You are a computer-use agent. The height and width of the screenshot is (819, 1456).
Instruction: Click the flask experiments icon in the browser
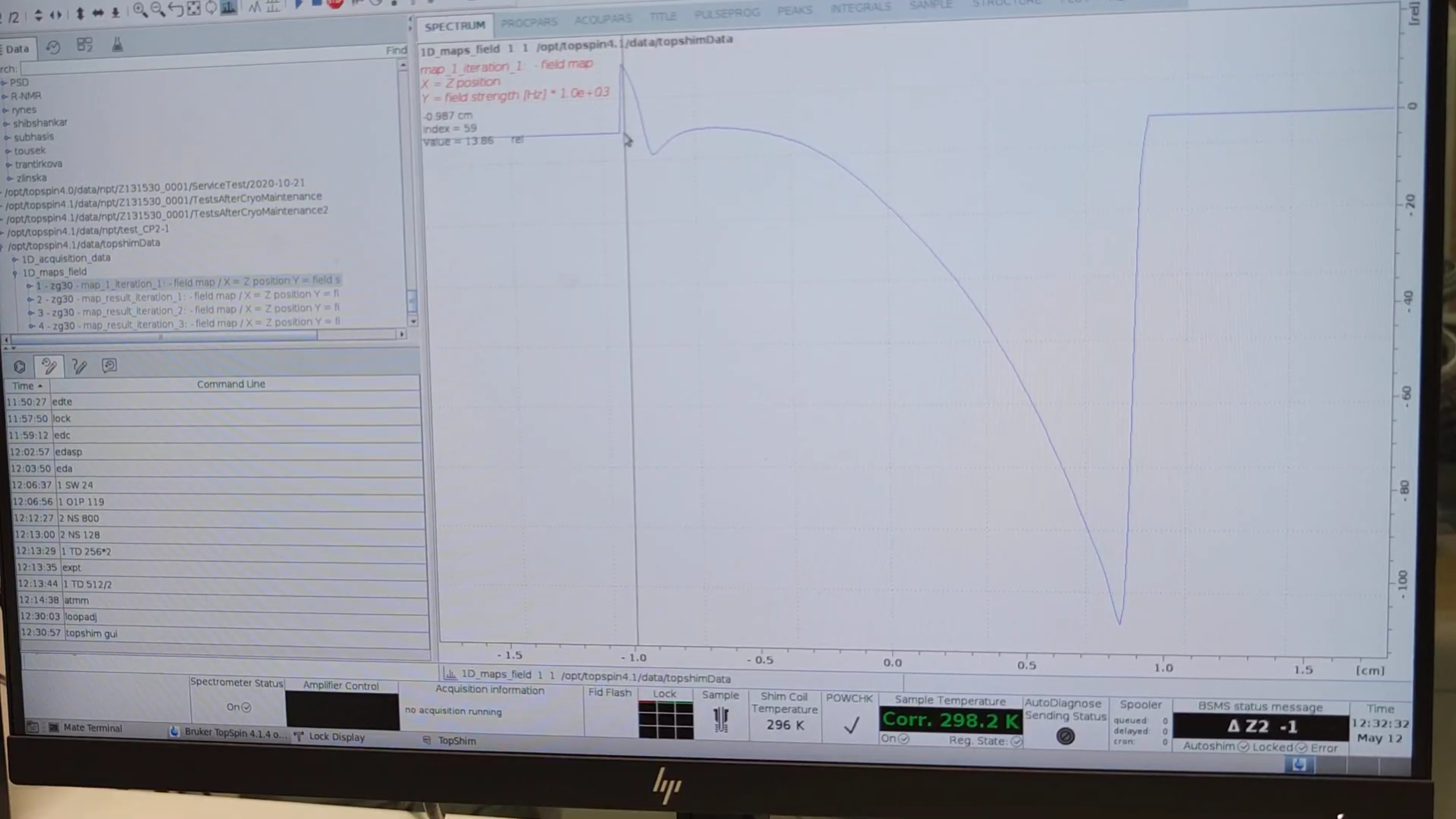coord(117,45)
